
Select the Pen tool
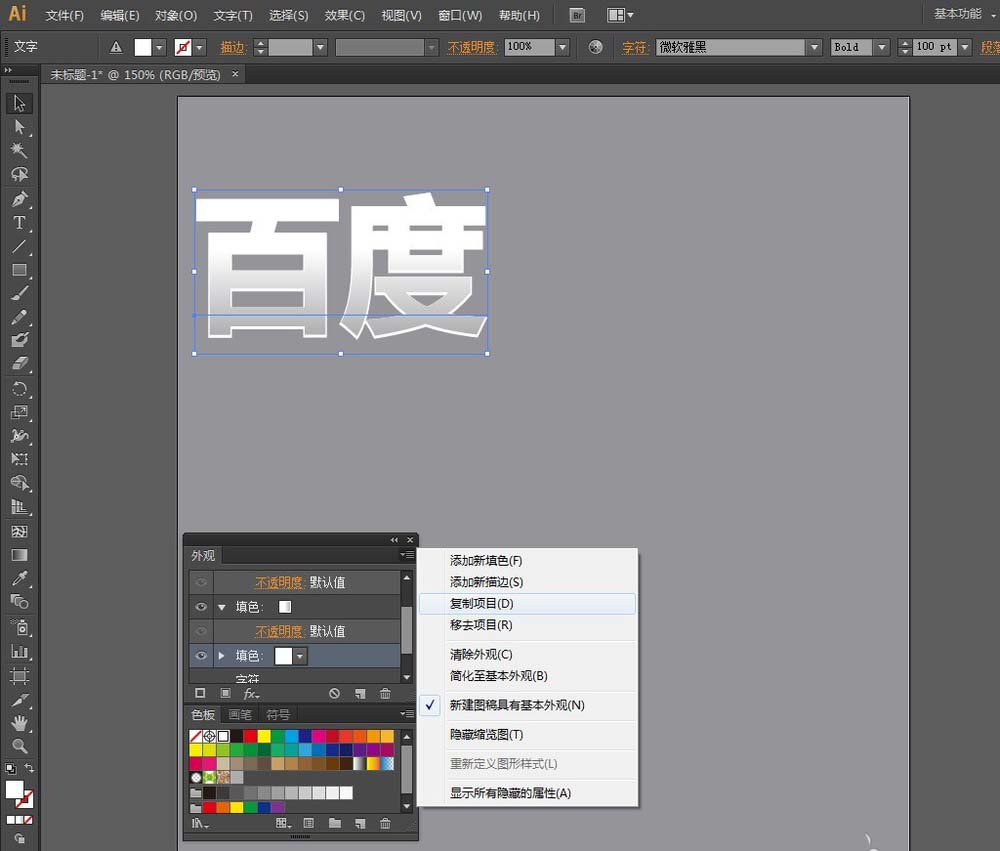[19, 199]
